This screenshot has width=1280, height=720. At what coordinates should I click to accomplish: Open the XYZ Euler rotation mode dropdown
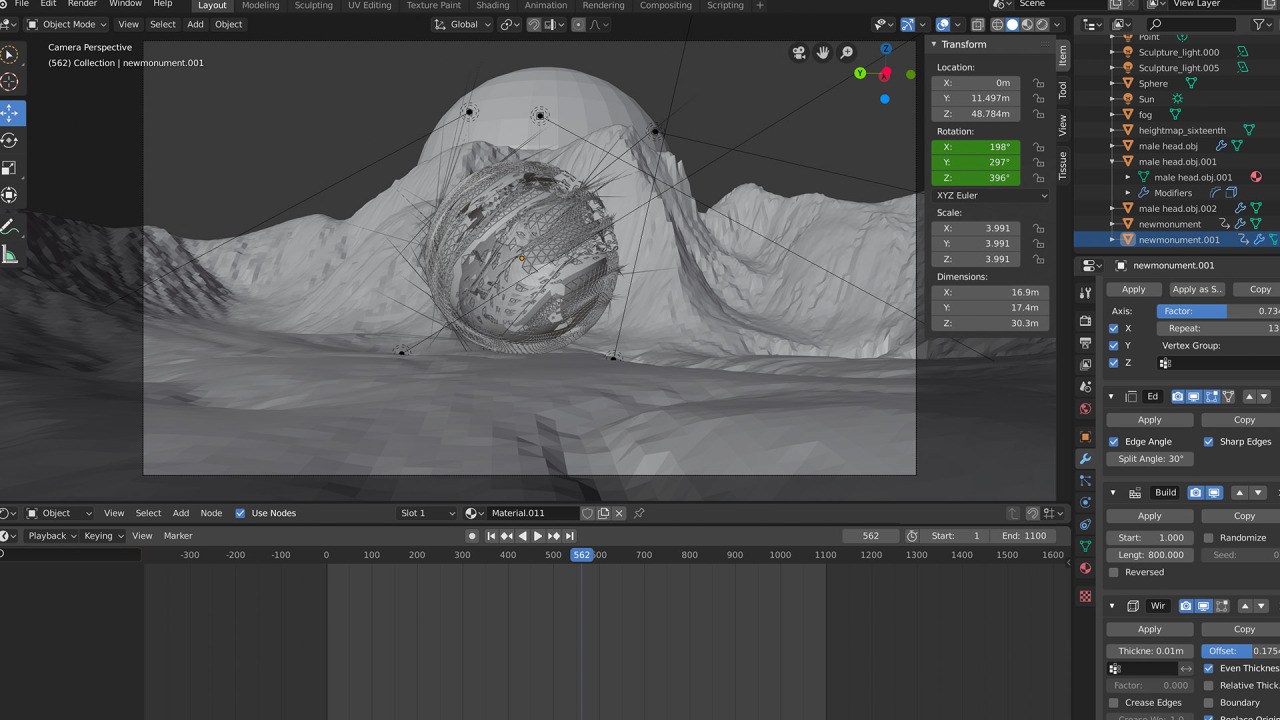991,196
